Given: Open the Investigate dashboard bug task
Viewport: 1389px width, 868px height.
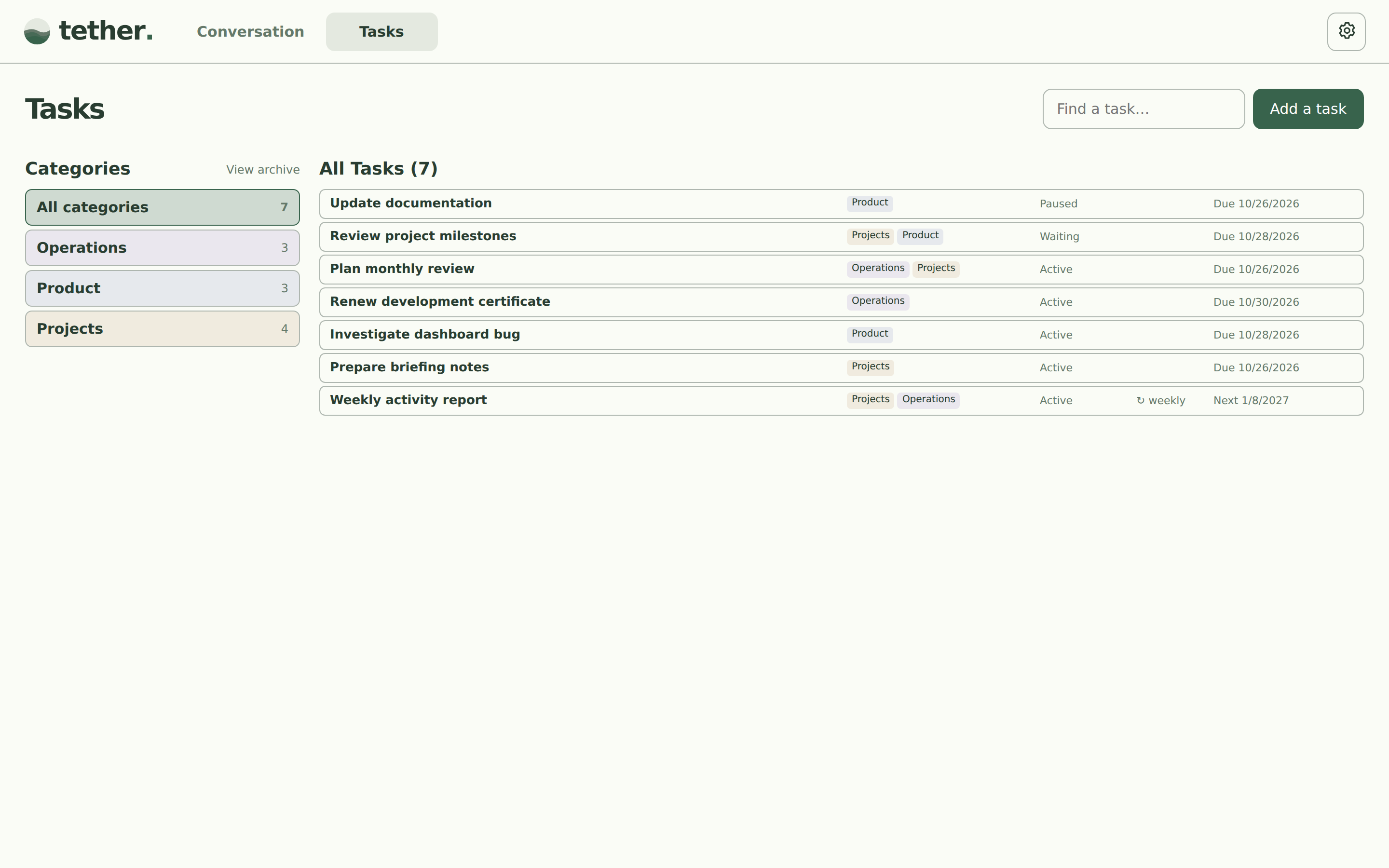Looking at the screenshot, I should (842, 335).
